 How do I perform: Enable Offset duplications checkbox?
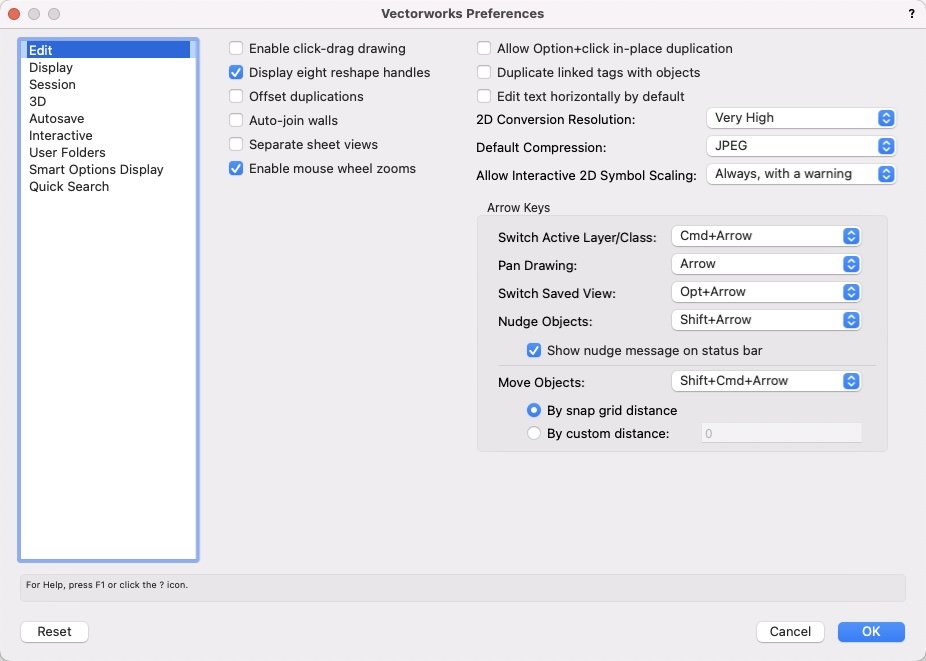pyautogui.click(x=236, y=96)
